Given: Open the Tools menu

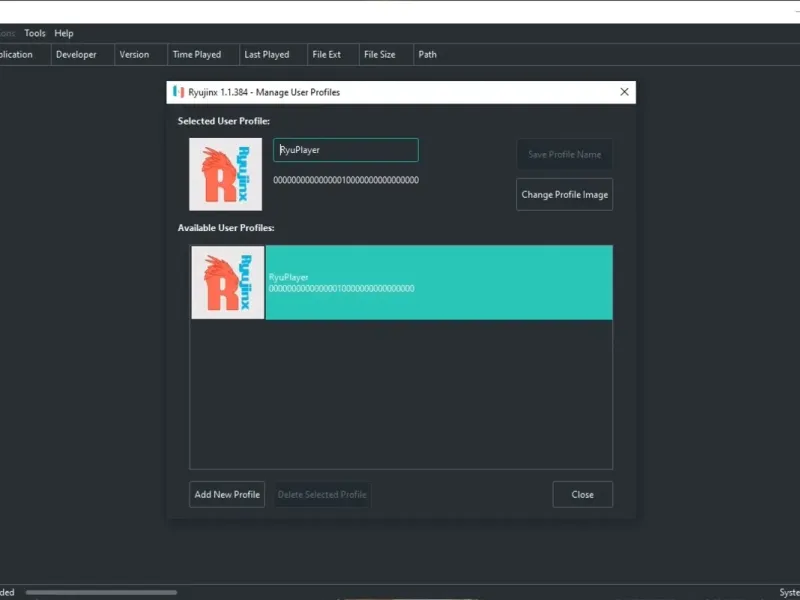Looking at the screenshot, I should (x=35, y=33).
